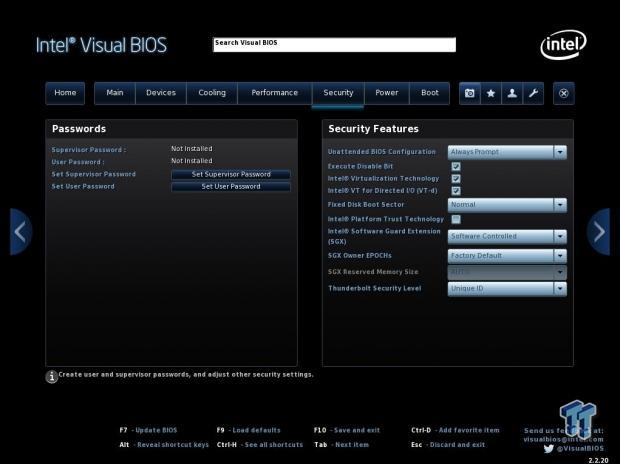620x464 pixels.
Task: Toggle Intel Virtualization Technology checkbox
Action: [456, 179]
